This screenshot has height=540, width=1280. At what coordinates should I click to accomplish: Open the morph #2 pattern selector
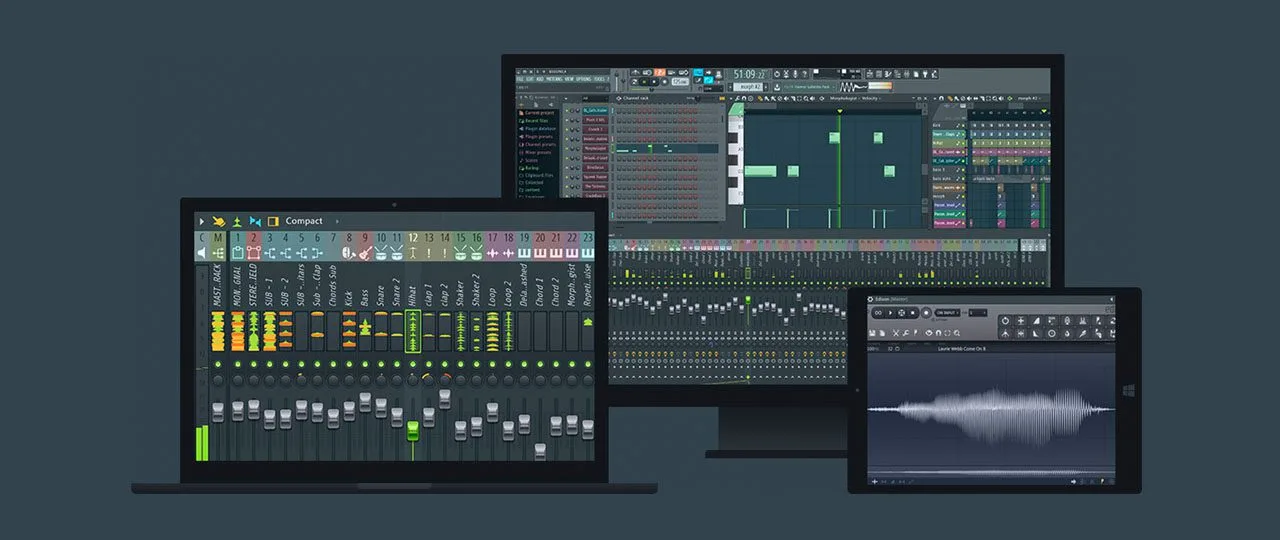point(747,87)
